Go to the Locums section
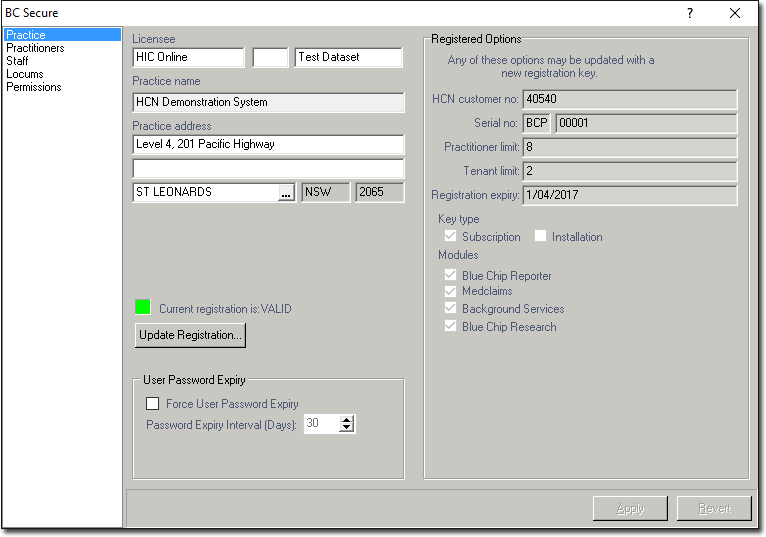 24,74
